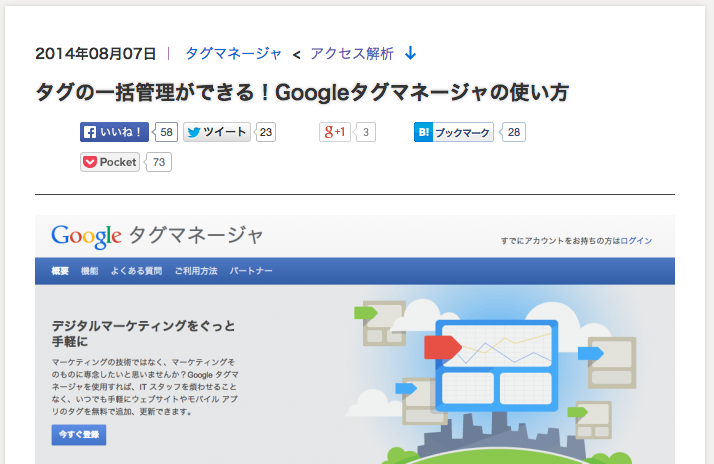Click the article title about Googleタグマネージャ
714x464 pixels.
point(302,92)
